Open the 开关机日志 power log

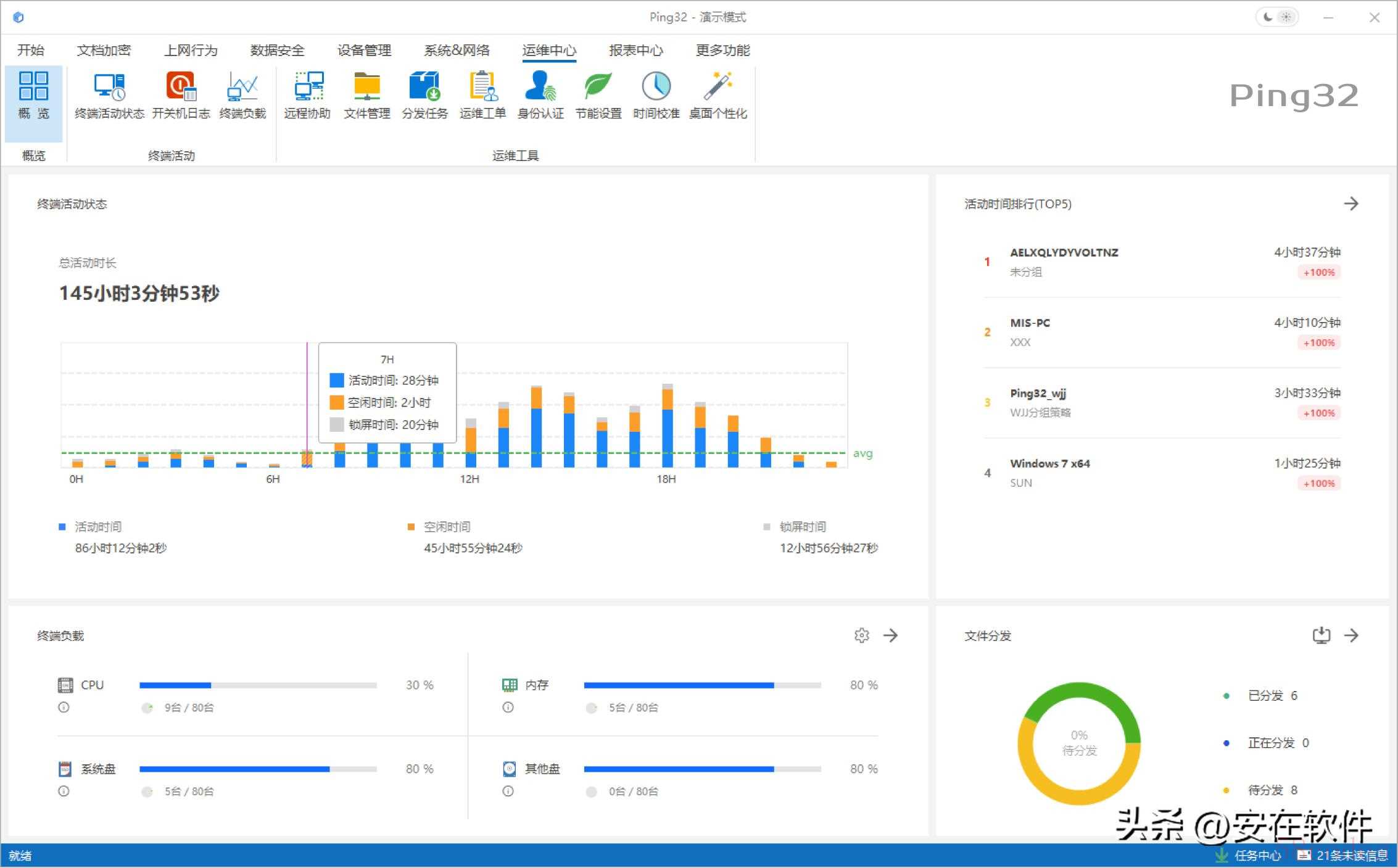pyautogui.click(x=181, y=96)
